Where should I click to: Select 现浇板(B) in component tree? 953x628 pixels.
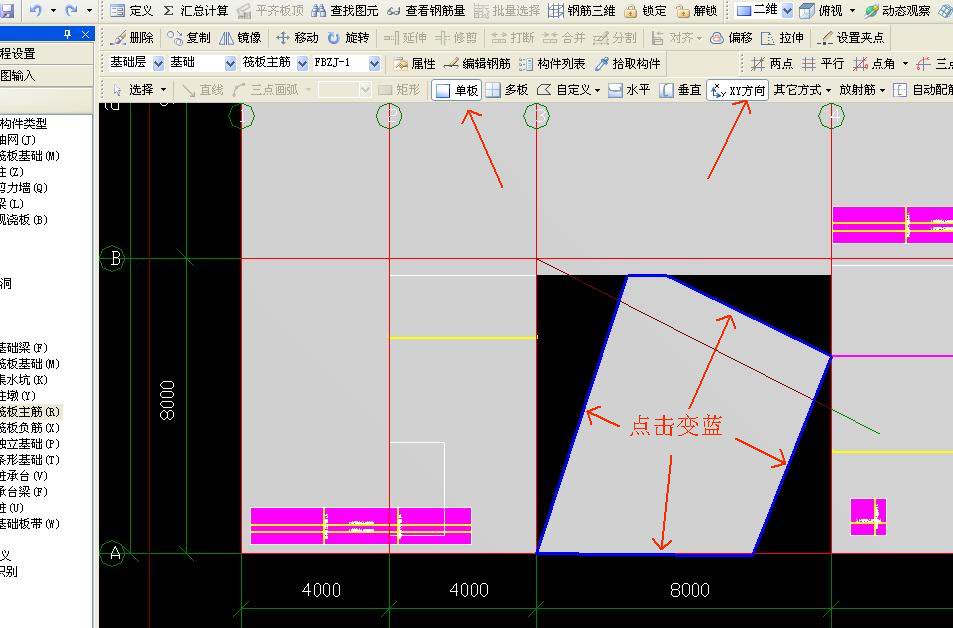[x=24, y=219]
